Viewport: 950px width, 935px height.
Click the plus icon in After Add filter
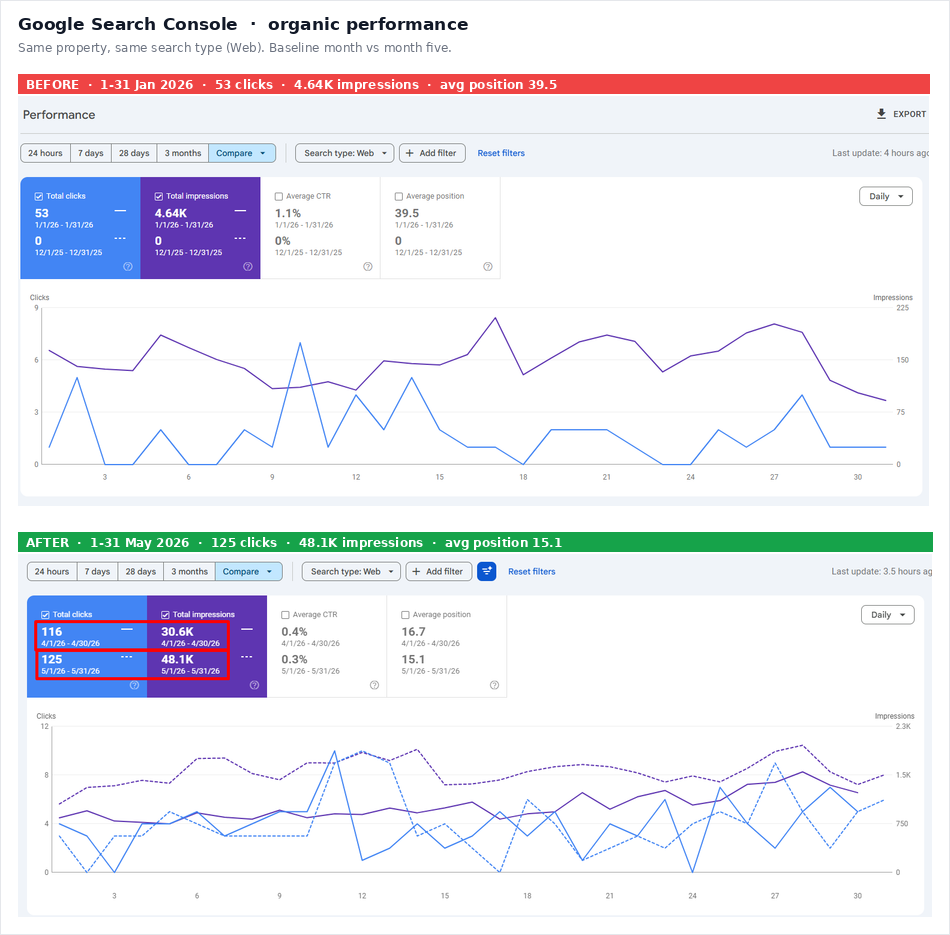pos(416,571)
